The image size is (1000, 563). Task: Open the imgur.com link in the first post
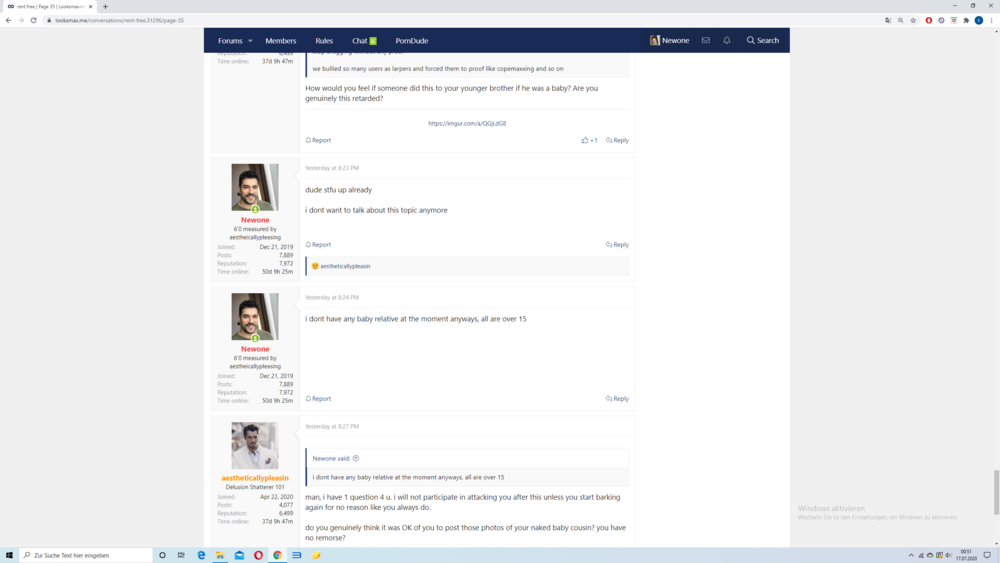click(x=467, y=124)
